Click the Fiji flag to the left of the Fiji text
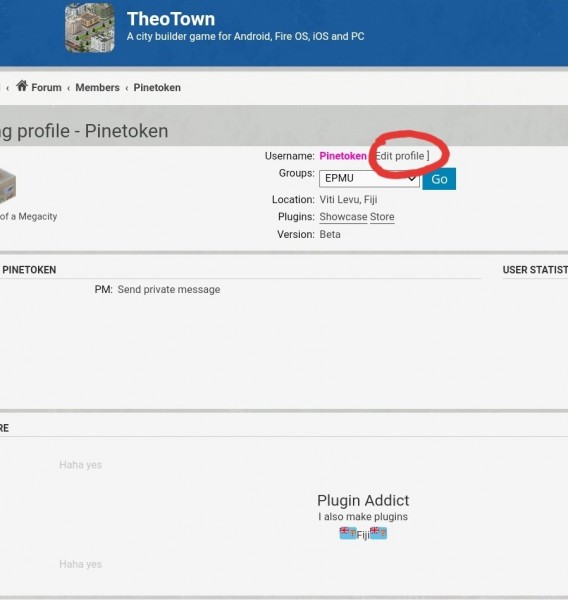Screen dimensions: 568x600 pos(348,533)
